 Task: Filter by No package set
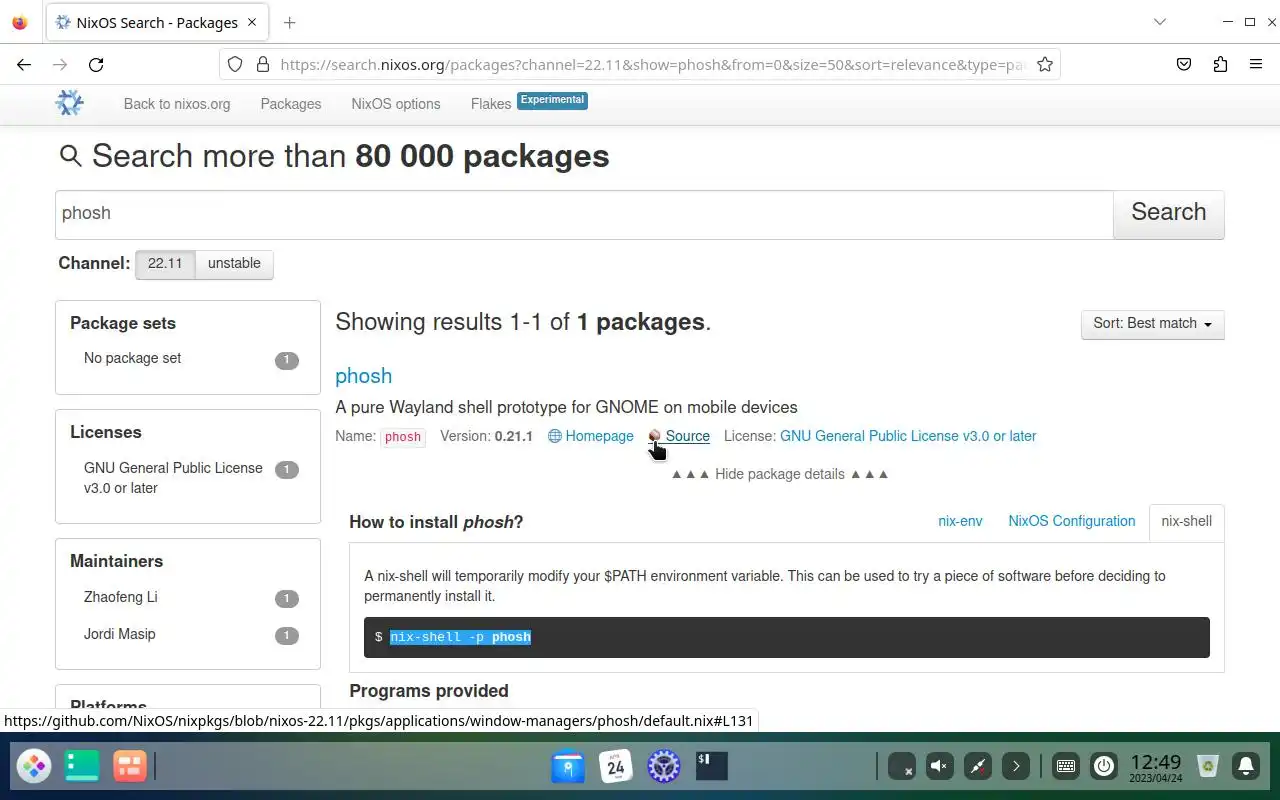(x=190, y=359)
